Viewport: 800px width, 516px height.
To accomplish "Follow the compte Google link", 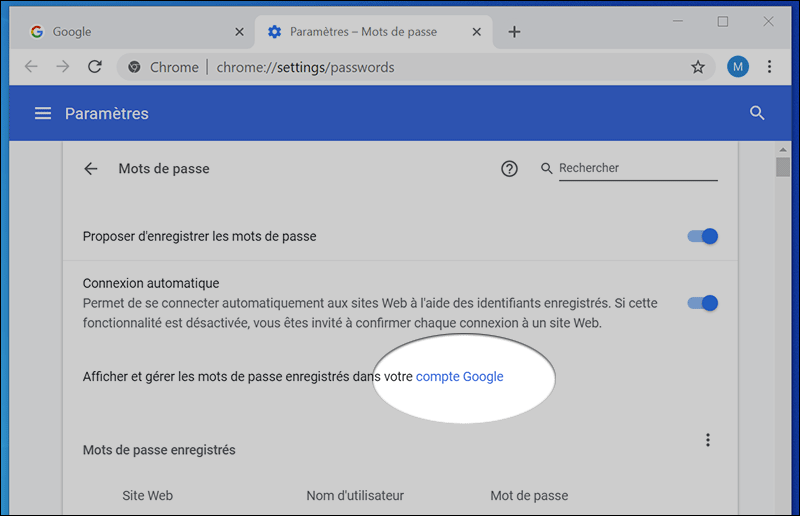I will pyautogui.click(x=459, y=377).
